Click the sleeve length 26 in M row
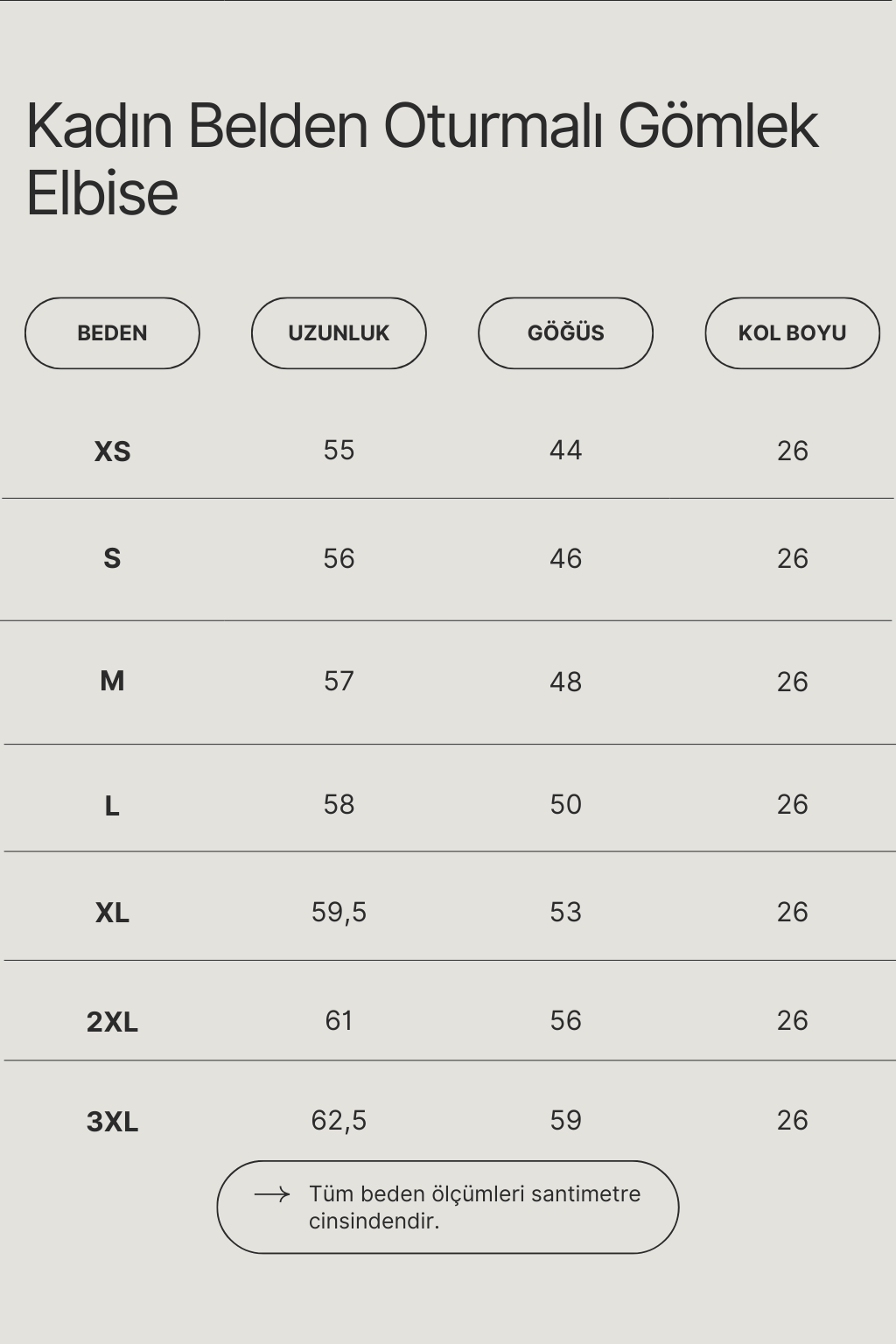 click(792, 682)
